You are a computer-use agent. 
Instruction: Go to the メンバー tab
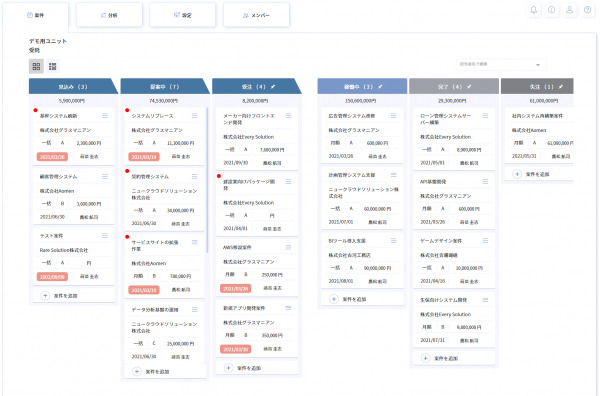pos(256,15)
